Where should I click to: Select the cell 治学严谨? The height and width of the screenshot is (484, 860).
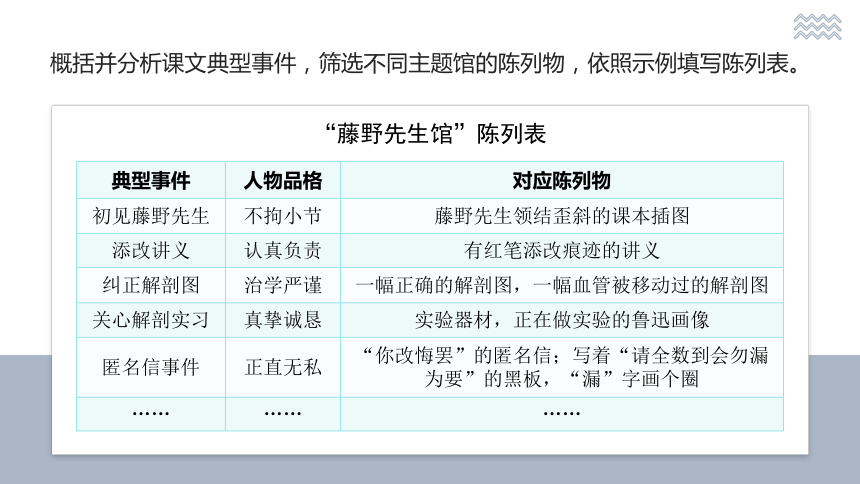283,285
